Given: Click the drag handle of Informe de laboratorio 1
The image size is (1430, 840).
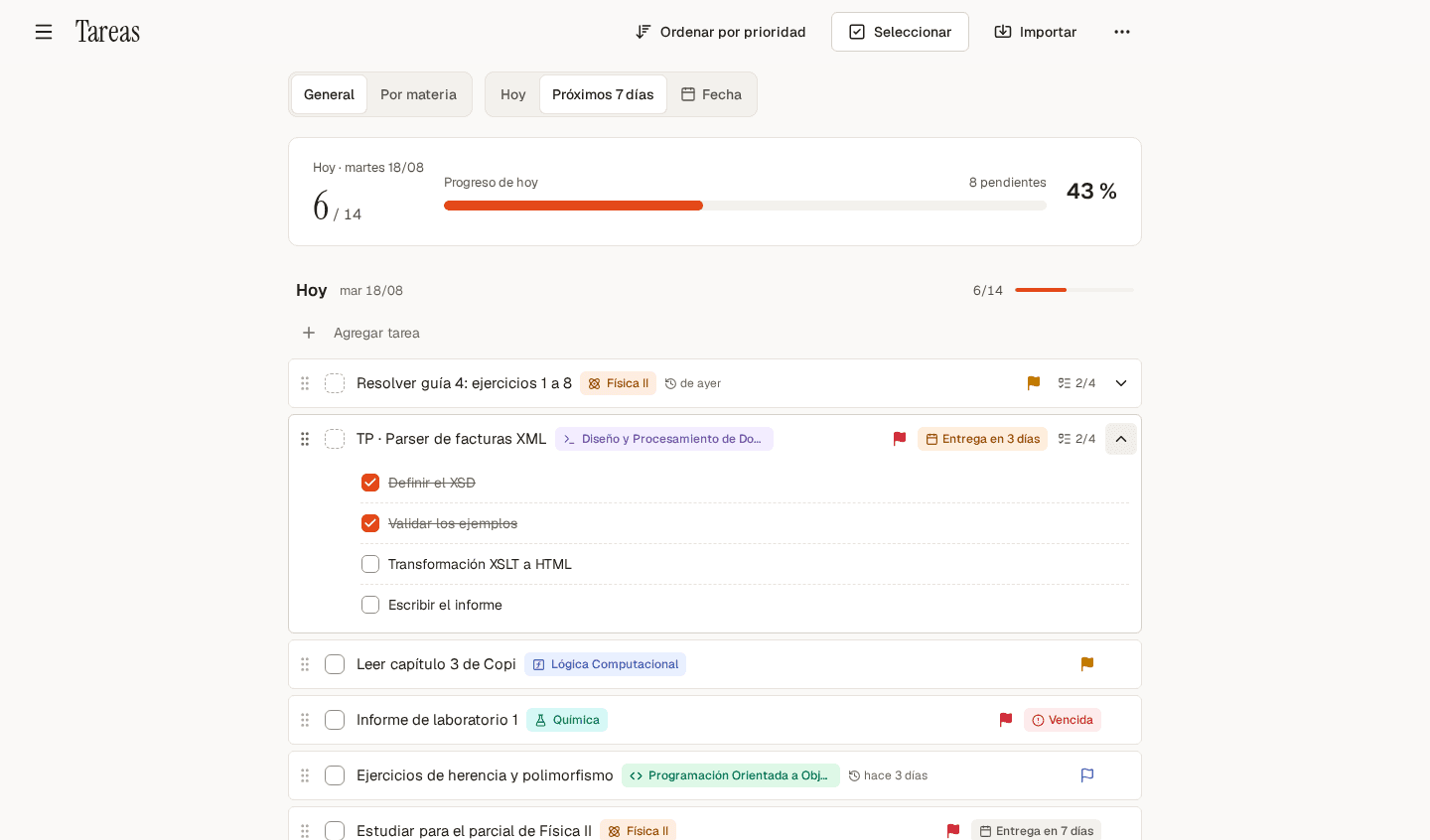Looking at the screenshot, I should pyautogui.click(x=305, y=720).
